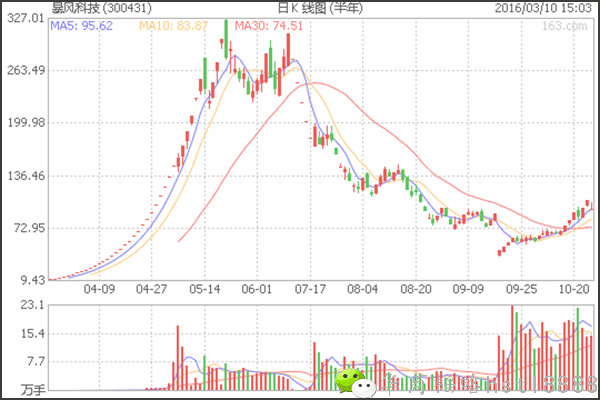Click the timestamp 2016/03/10 15:03
This screenshot has height=400, width=600.
pos(543,8)
